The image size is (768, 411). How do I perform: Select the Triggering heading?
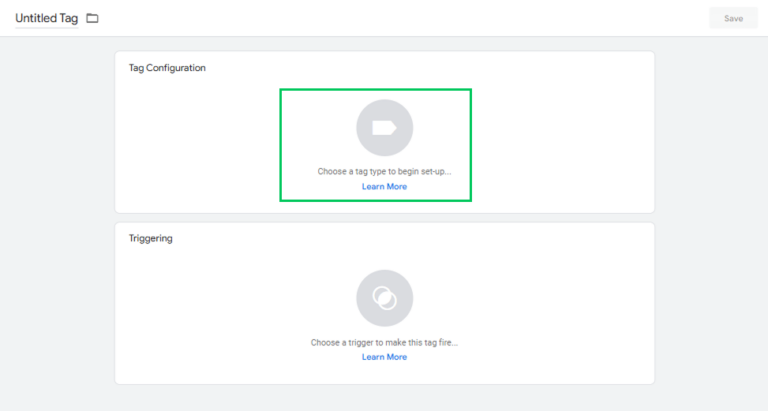click(x=150, y=239)
